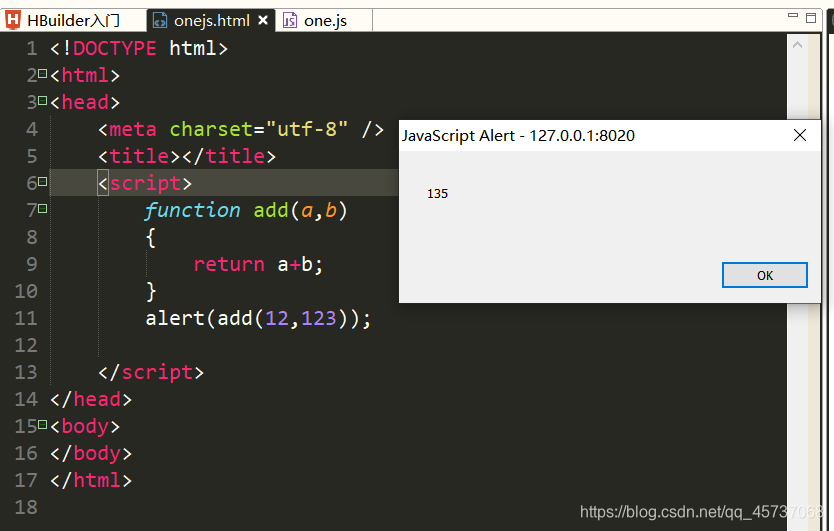834x531 pixels.
Task: Switch to the HBuilder入门 tab
Action: 73,21
